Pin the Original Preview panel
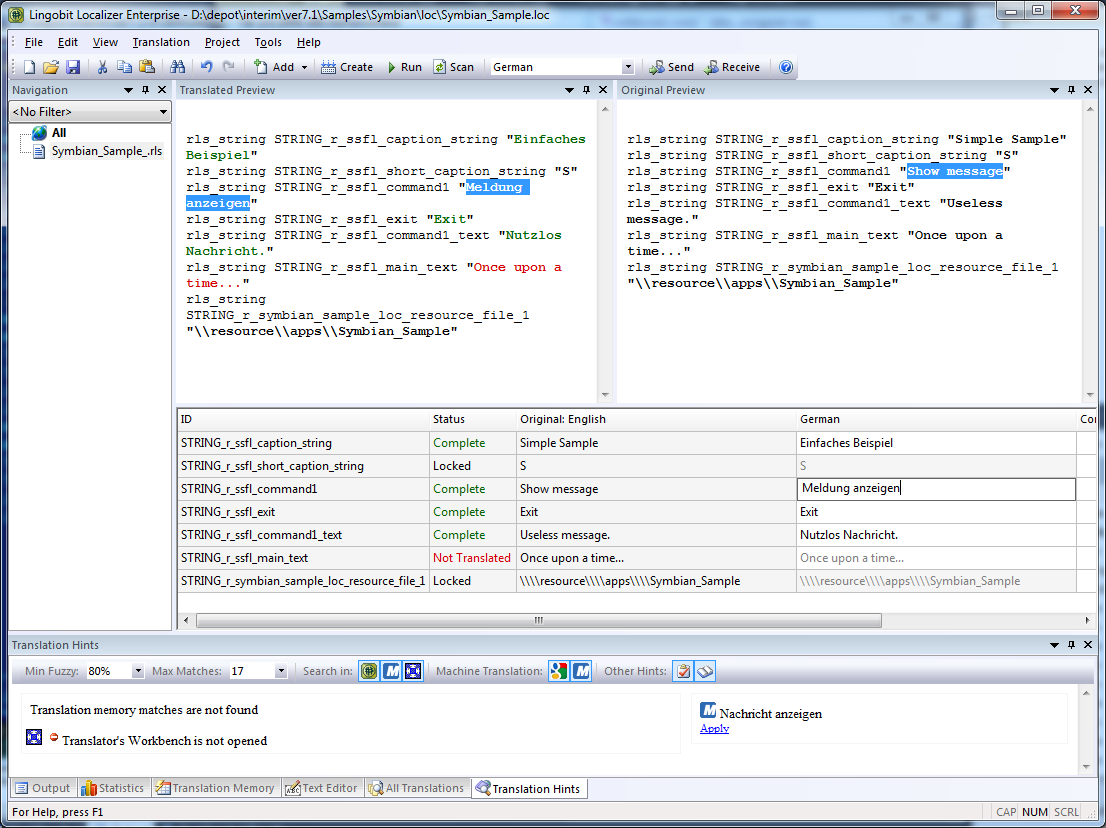The height and width of the screenshot is (828, 1106). coord(1071,90)
